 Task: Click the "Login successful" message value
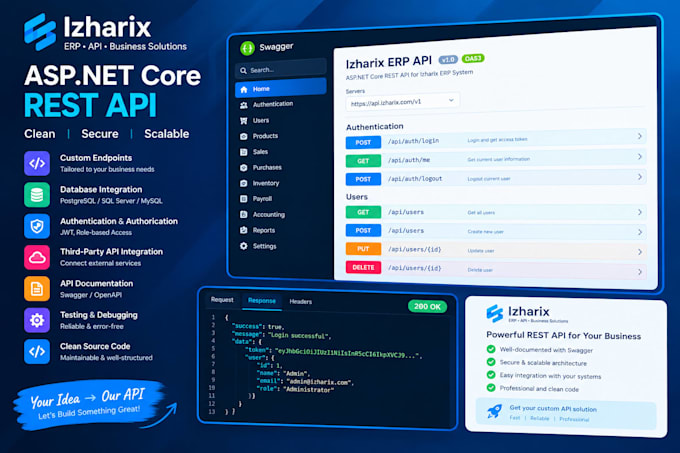299,336
